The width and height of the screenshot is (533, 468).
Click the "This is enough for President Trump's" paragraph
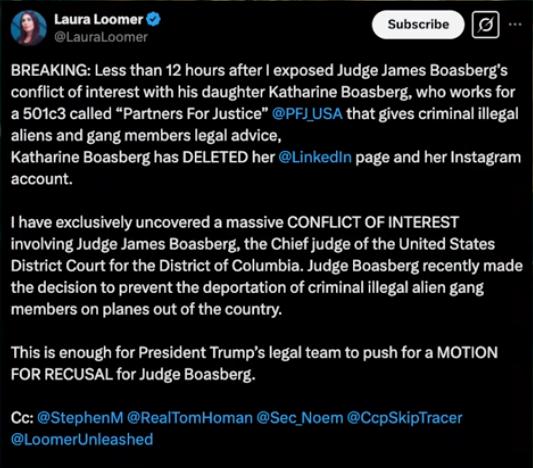click(254, 363)
